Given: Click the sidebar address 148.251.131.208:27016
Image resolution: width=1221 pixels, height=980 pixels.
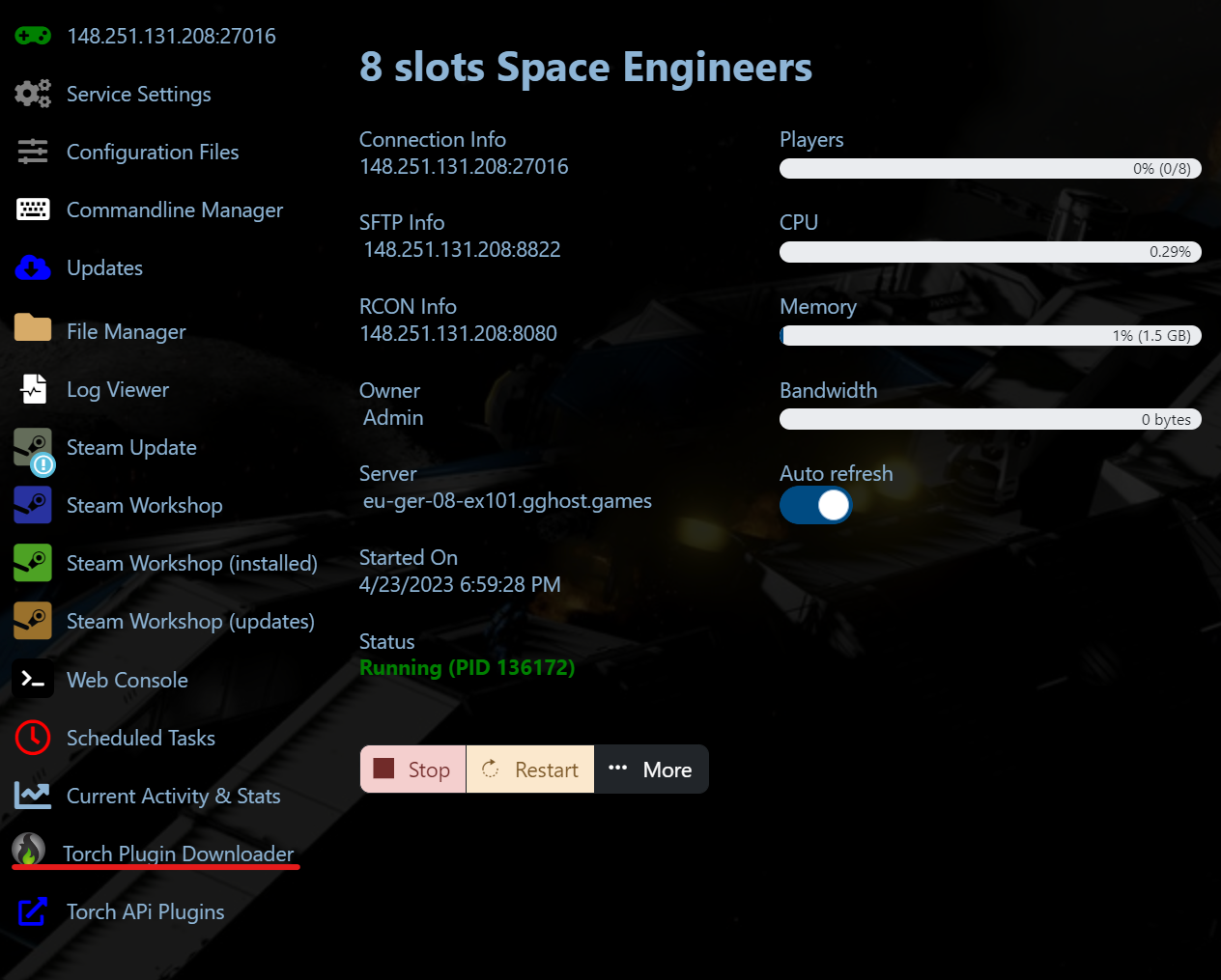Looking at the screenshot, I should (x=171, y=36).
